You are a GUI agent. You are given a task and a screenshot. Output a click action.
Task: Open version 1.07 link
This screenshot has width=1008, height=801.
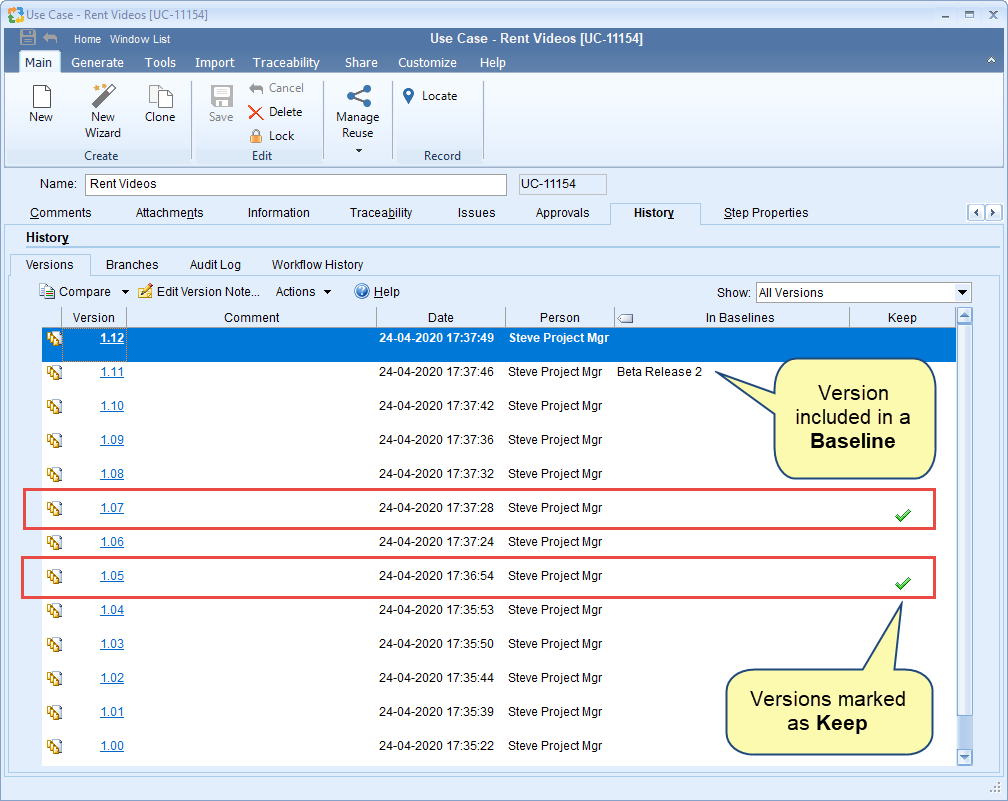pos(112,508)
